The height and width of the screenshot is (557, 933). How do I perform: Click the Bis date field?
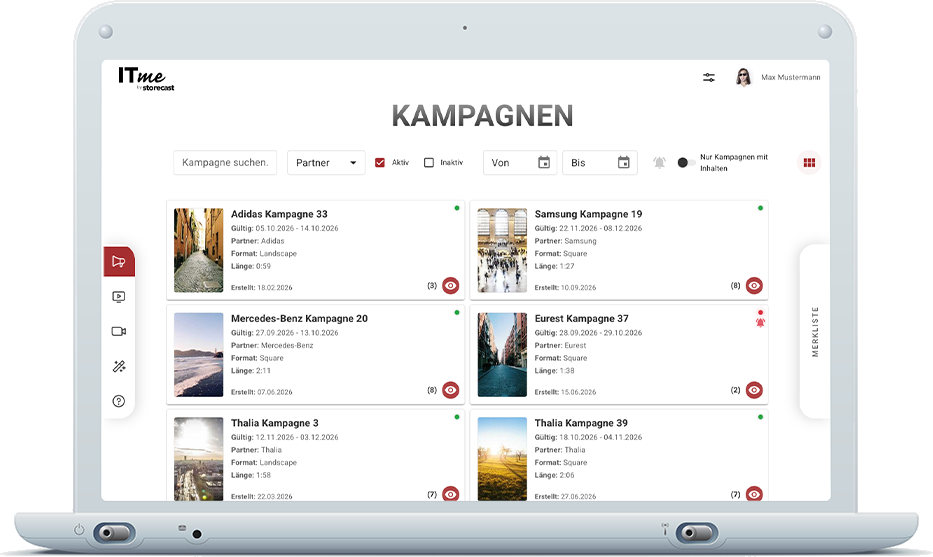[600, 162]
